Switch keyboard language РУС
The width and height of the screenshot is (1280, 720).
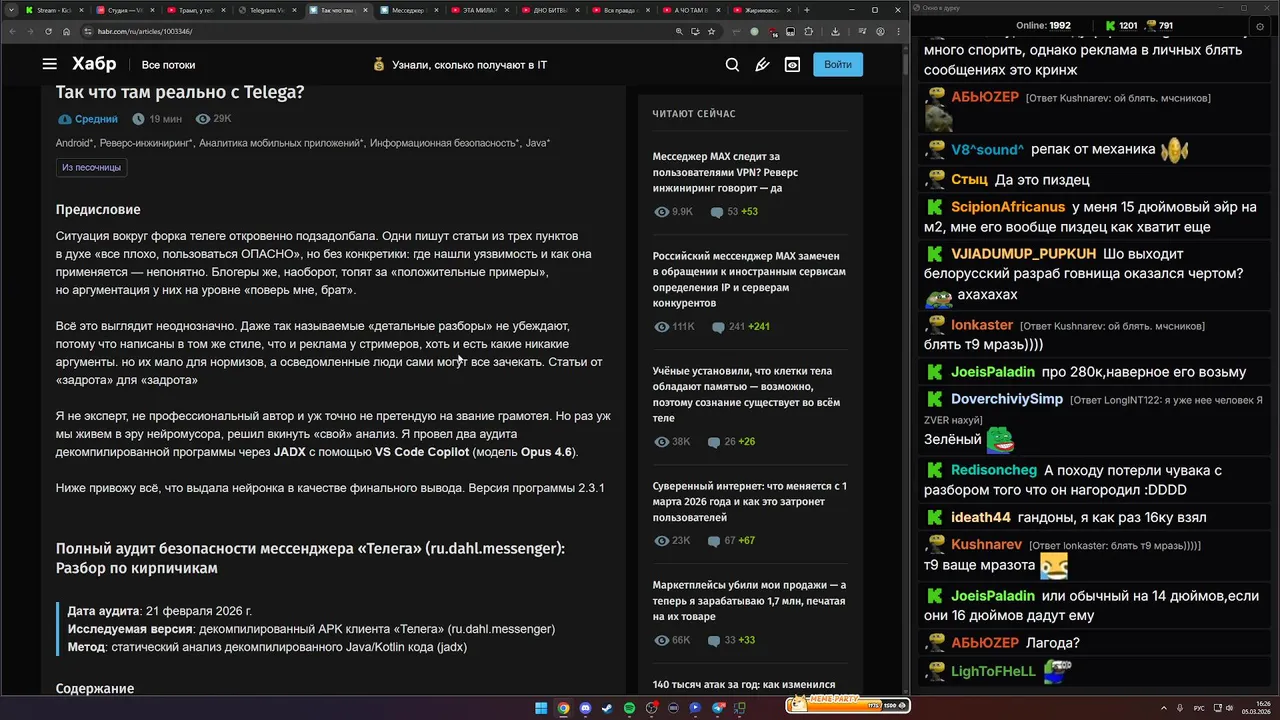click(1199, 708)
